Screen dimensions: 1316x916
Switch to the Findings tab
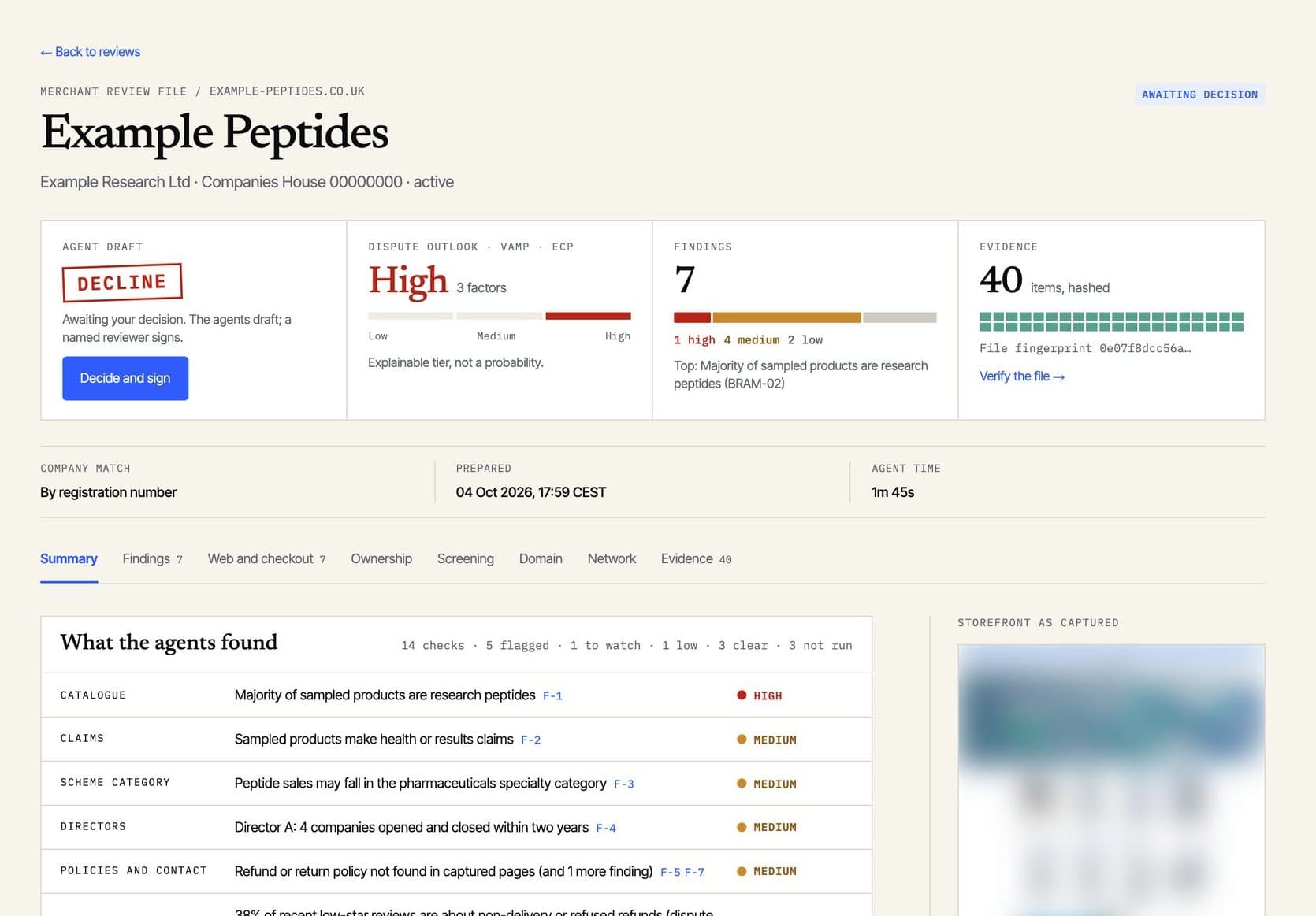pos(152,558)
